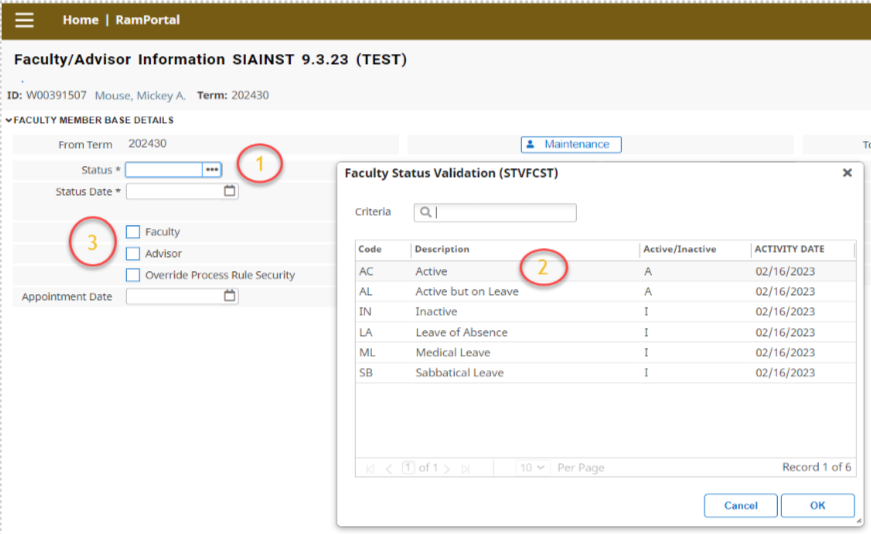Click the ID value W00391507
Image resolution: width=871 pixels, height=534 pixels.
click(56, 95)
